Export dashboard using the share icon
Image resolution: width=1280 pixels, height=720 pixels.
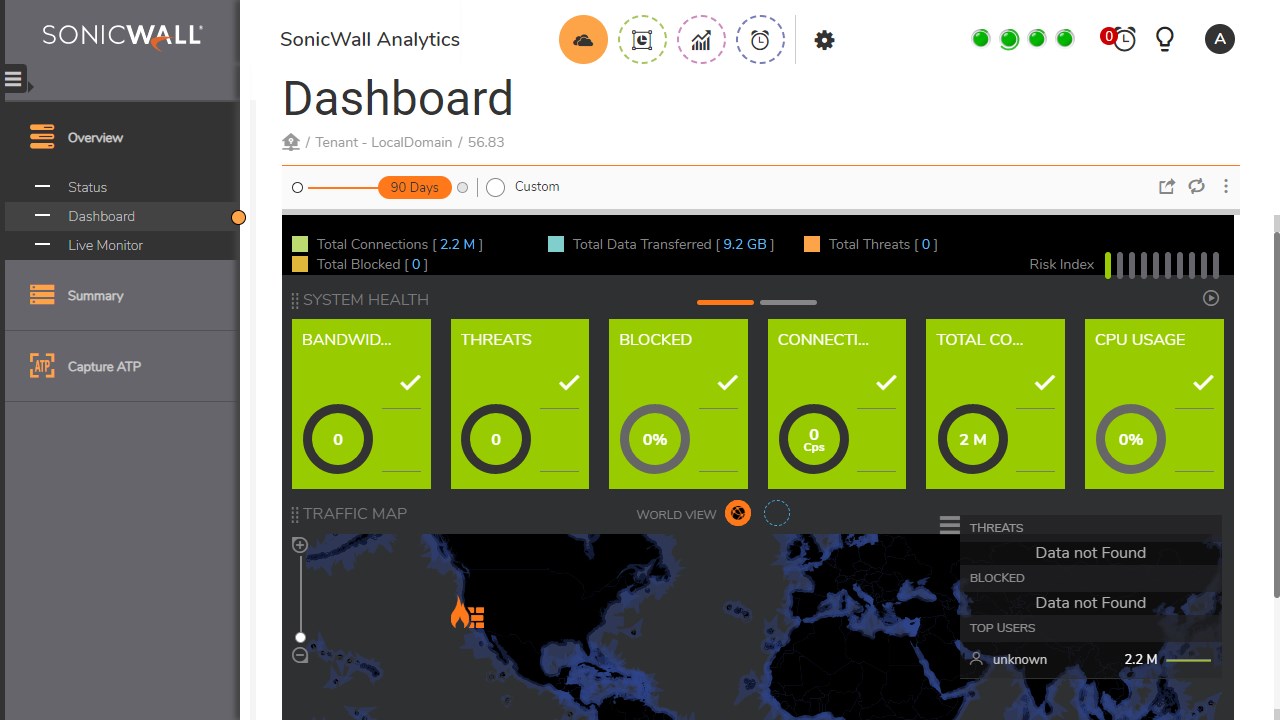(1166, 186)
